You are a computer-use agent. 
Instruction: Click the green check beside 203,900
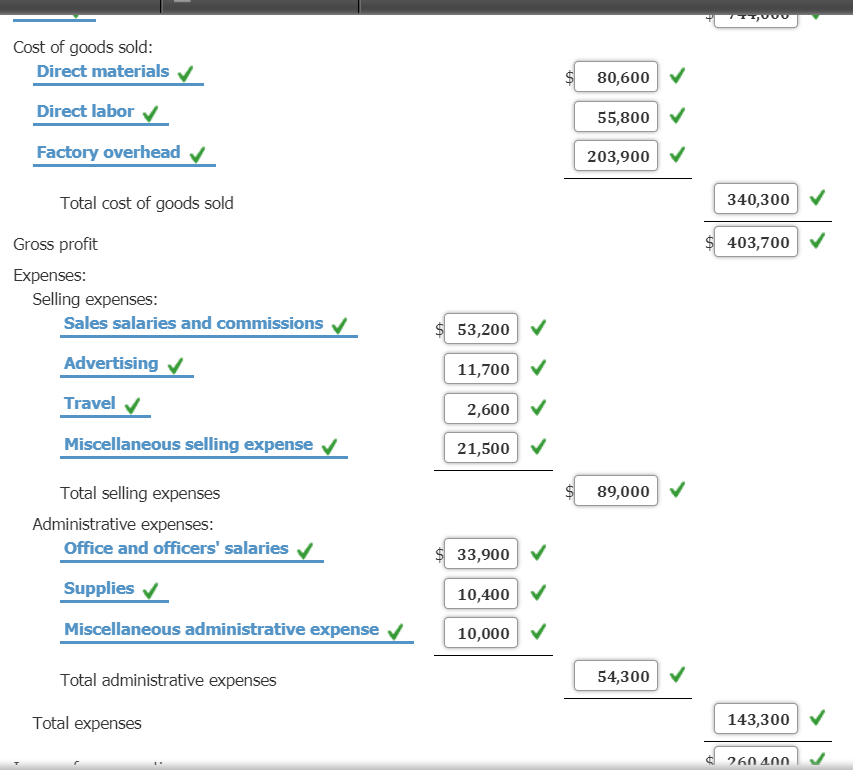click(677, 154)
